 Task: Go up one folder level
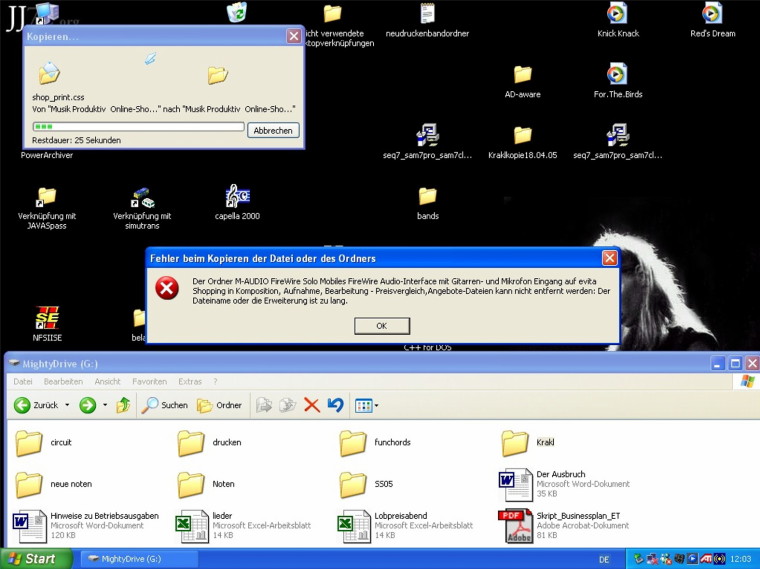coord(123,405)
